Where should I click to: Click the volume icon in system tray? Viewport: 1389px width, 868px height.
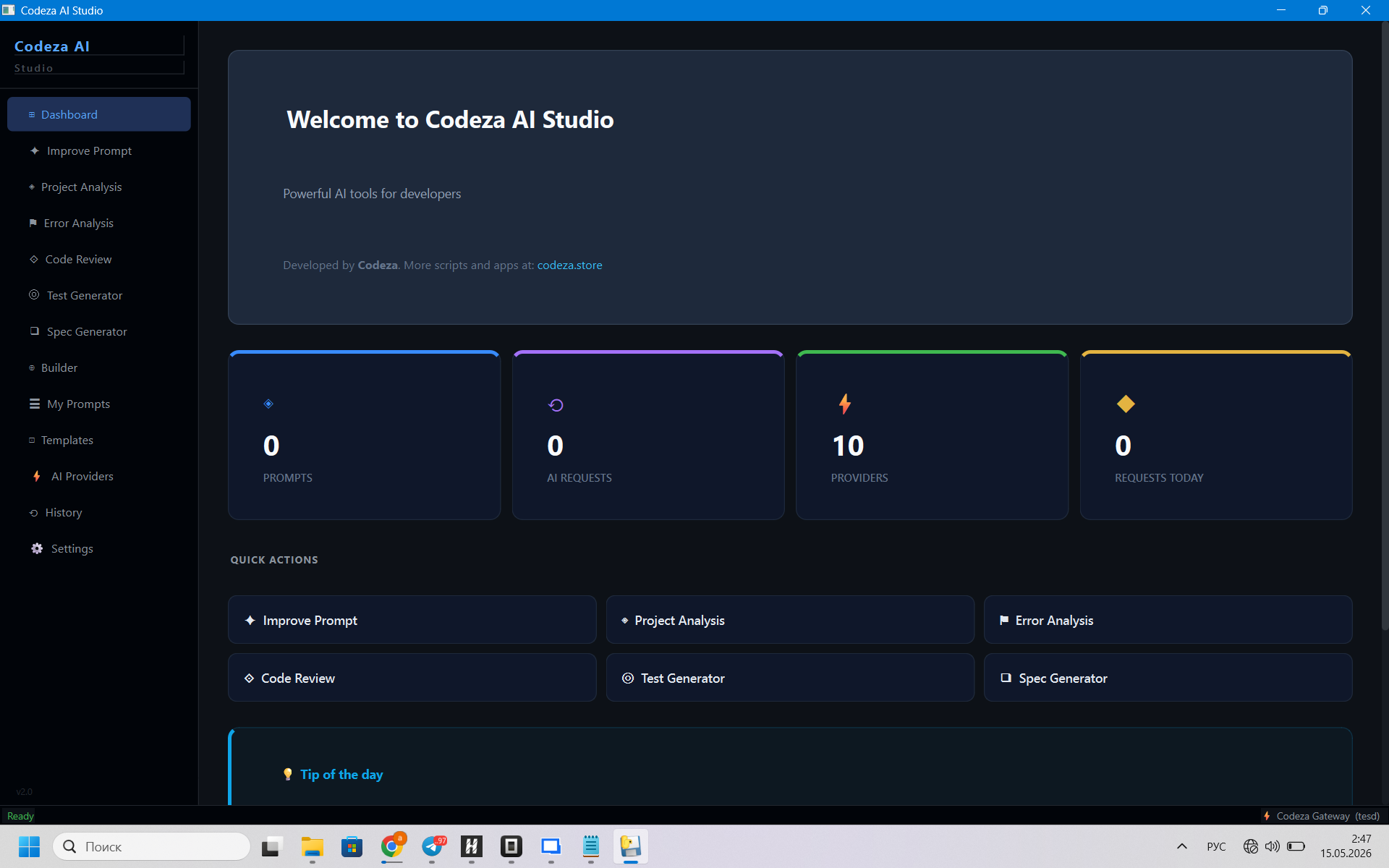point(1273,846)
